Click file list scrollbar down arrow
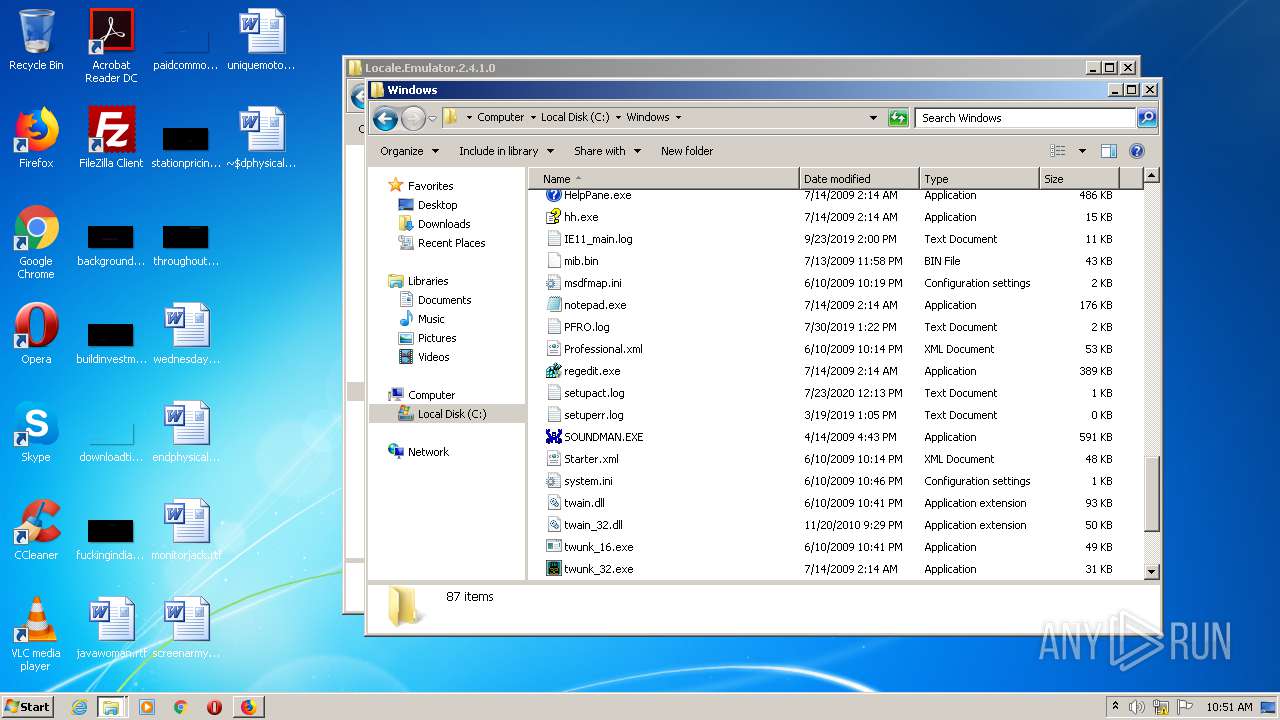The height and width of the screenshot is (720, 1280). coord(1151,571)
